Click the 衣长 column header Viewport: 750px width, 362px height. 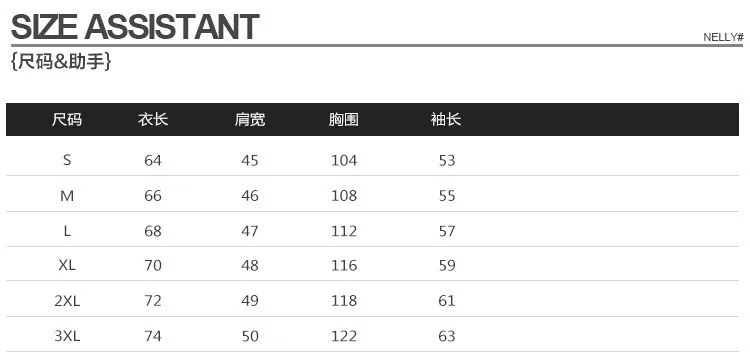153,119
